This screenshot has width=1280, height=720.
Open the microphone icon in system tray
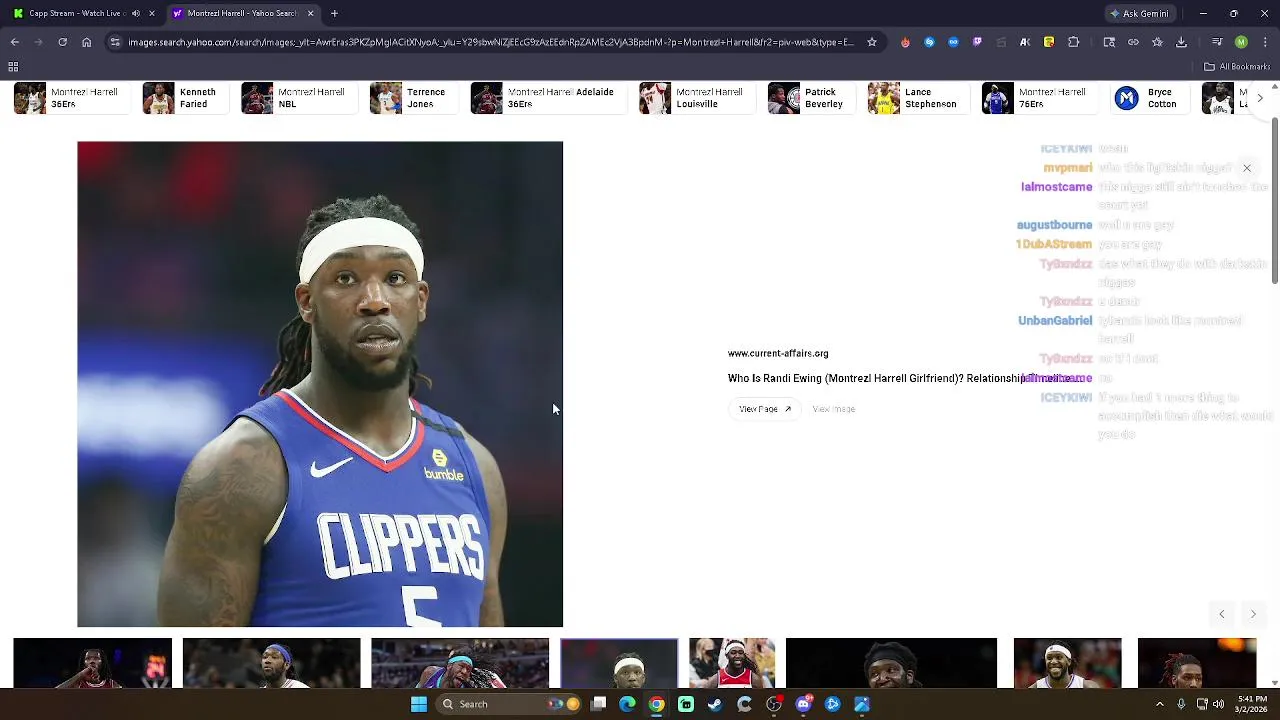1182,704
